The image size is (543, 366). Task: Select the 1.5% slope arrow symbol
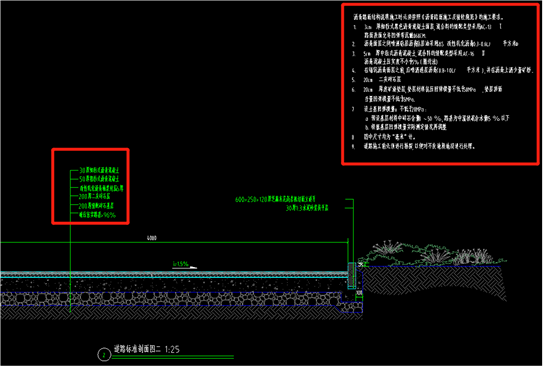[185, 266]
